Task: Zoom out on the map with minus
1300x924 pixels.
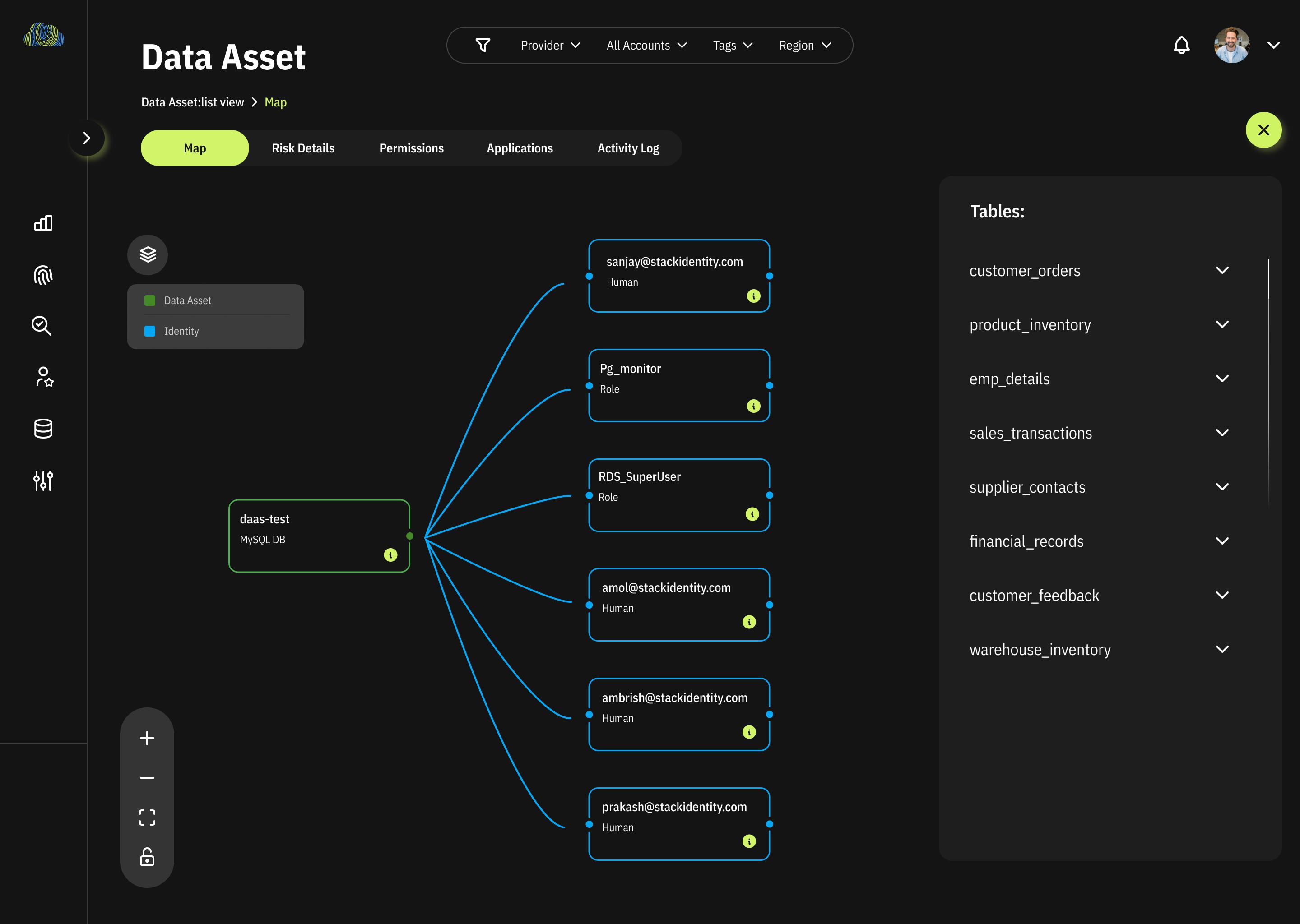Action: [x=147, y=778]
